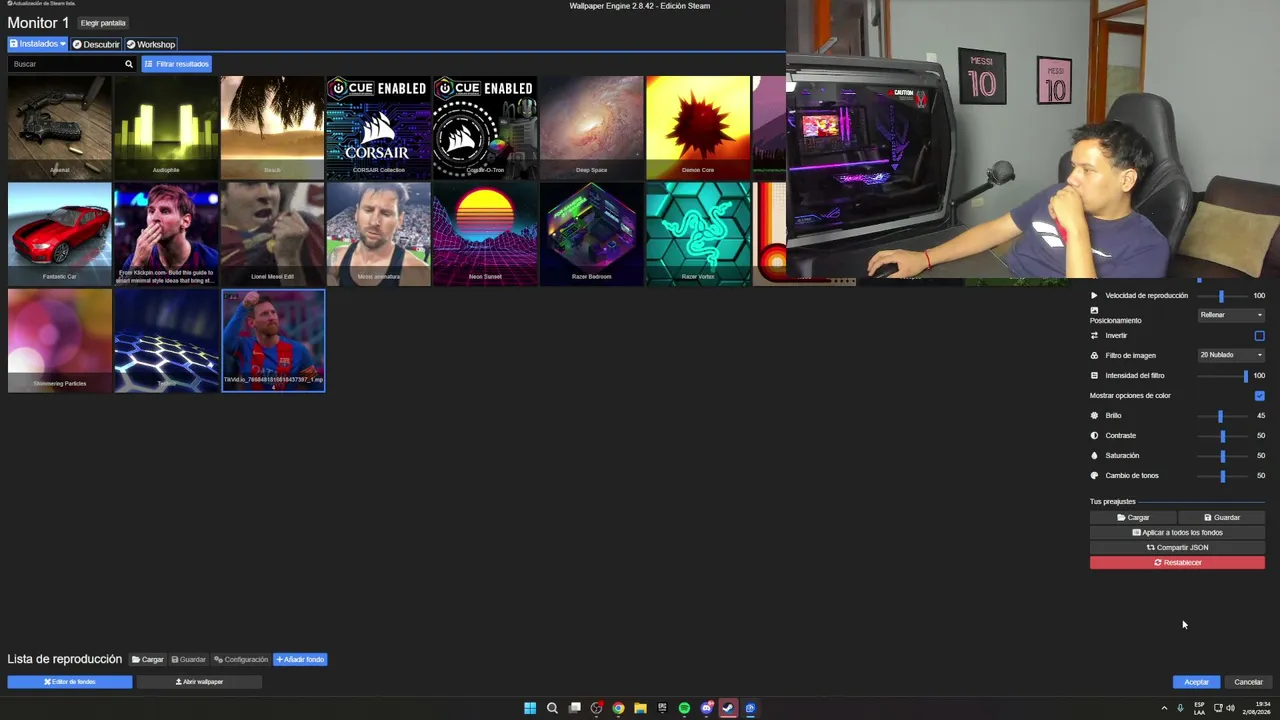The height and width of the screenshot is (720, 1280).
Task: Load a preset with Cargar in Tus preajustes
Action: pos(1133,518)
